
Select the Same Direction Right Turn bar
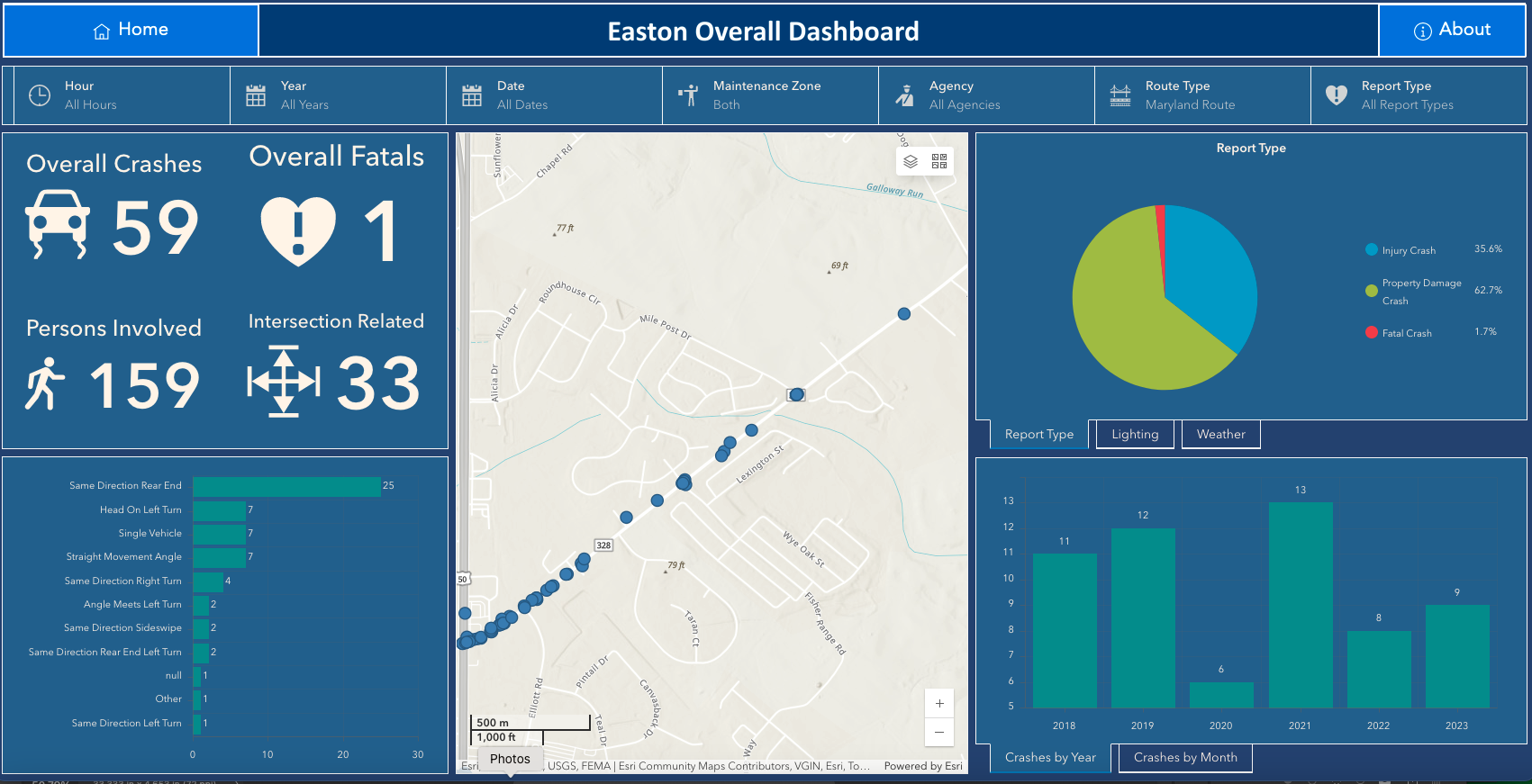208,581
